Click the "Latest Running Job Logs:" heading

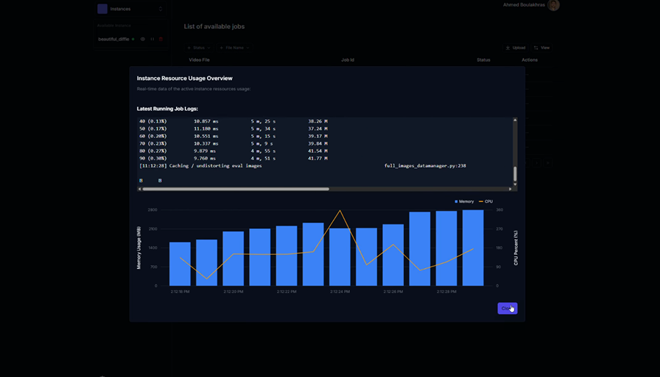tap(167, 109)
